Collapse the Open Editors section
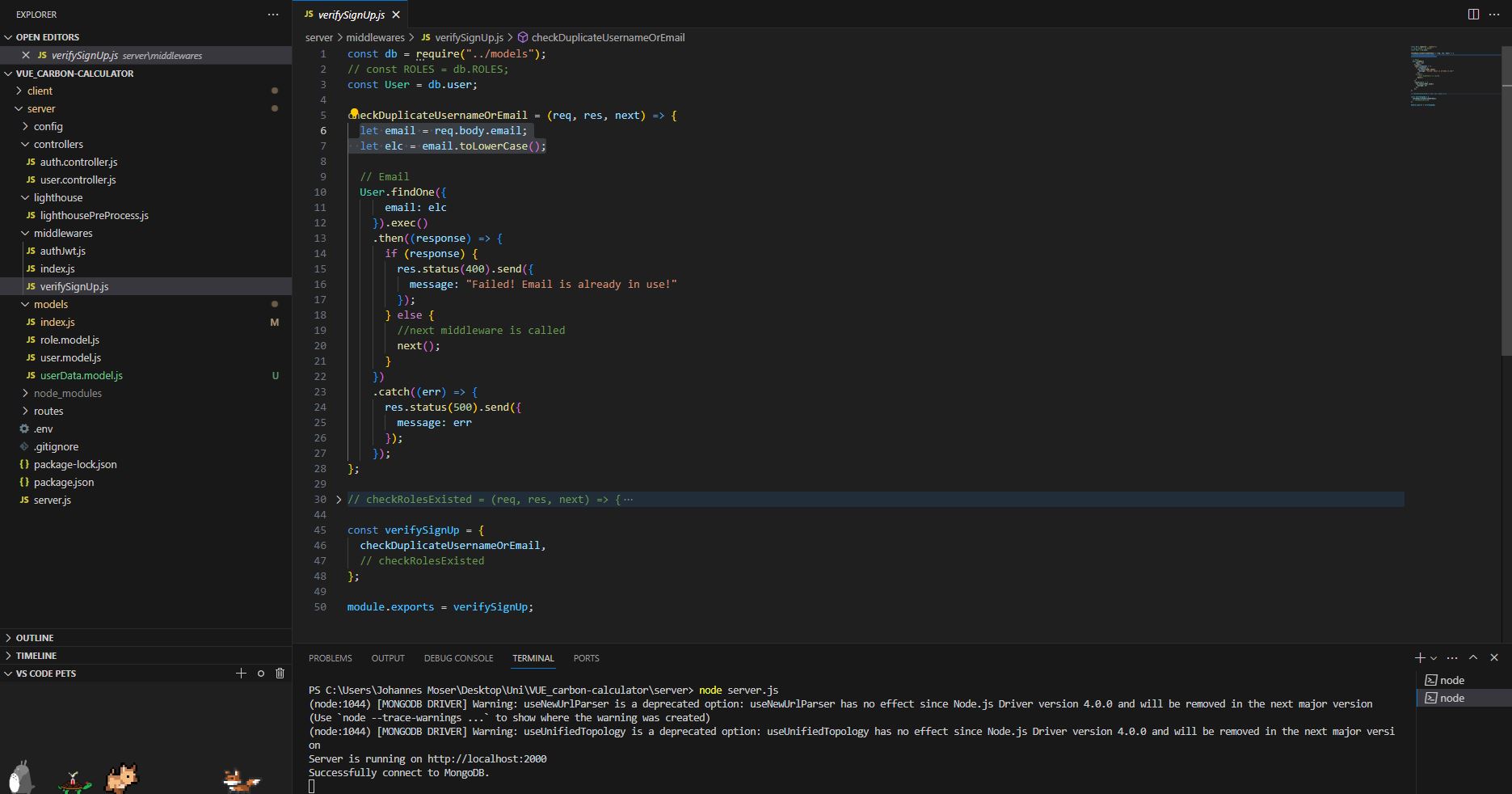The width and height of the screenshot is (1512, 794). [145, 37]
